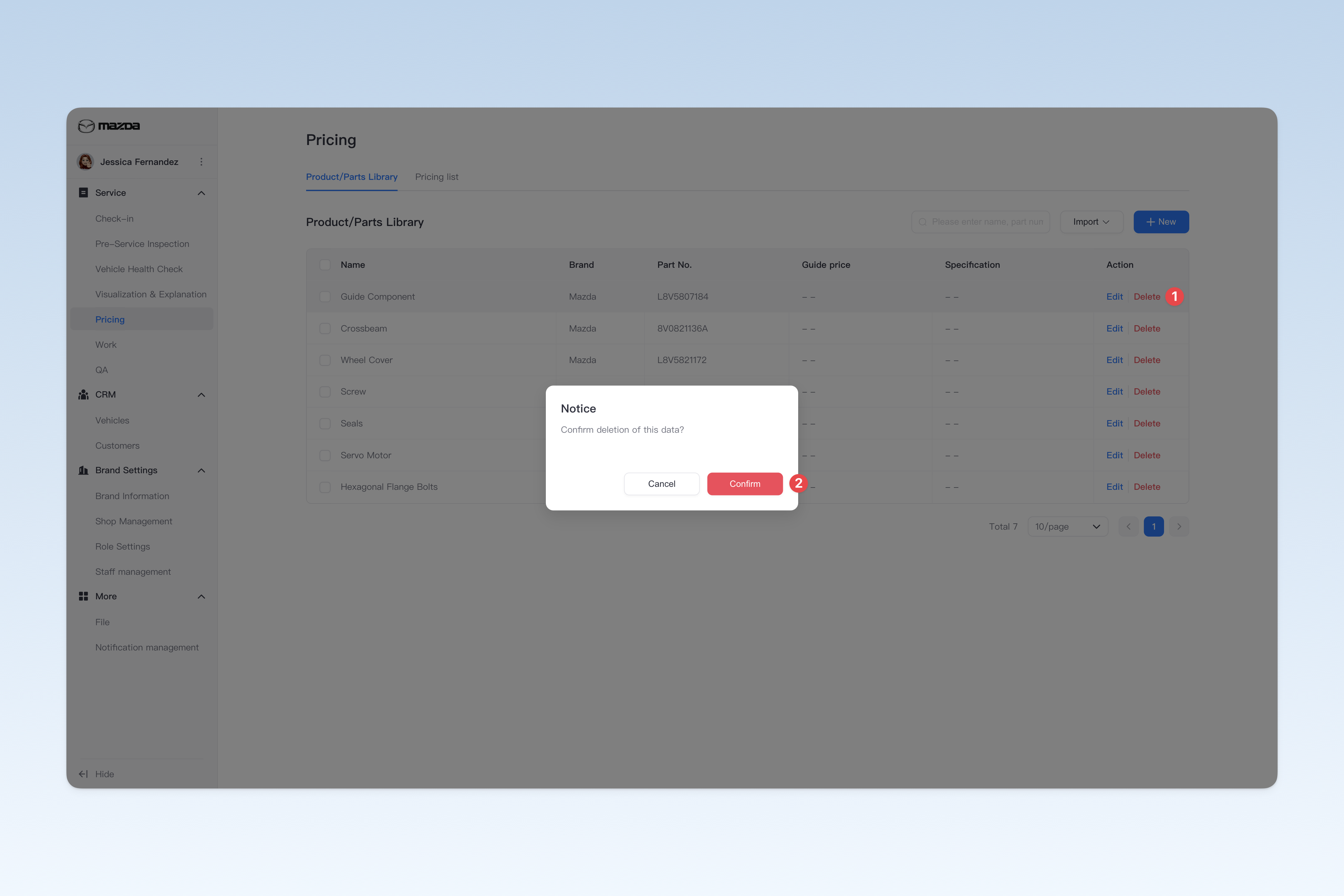
Task: Edit the Seals row
Action: 1114,423
